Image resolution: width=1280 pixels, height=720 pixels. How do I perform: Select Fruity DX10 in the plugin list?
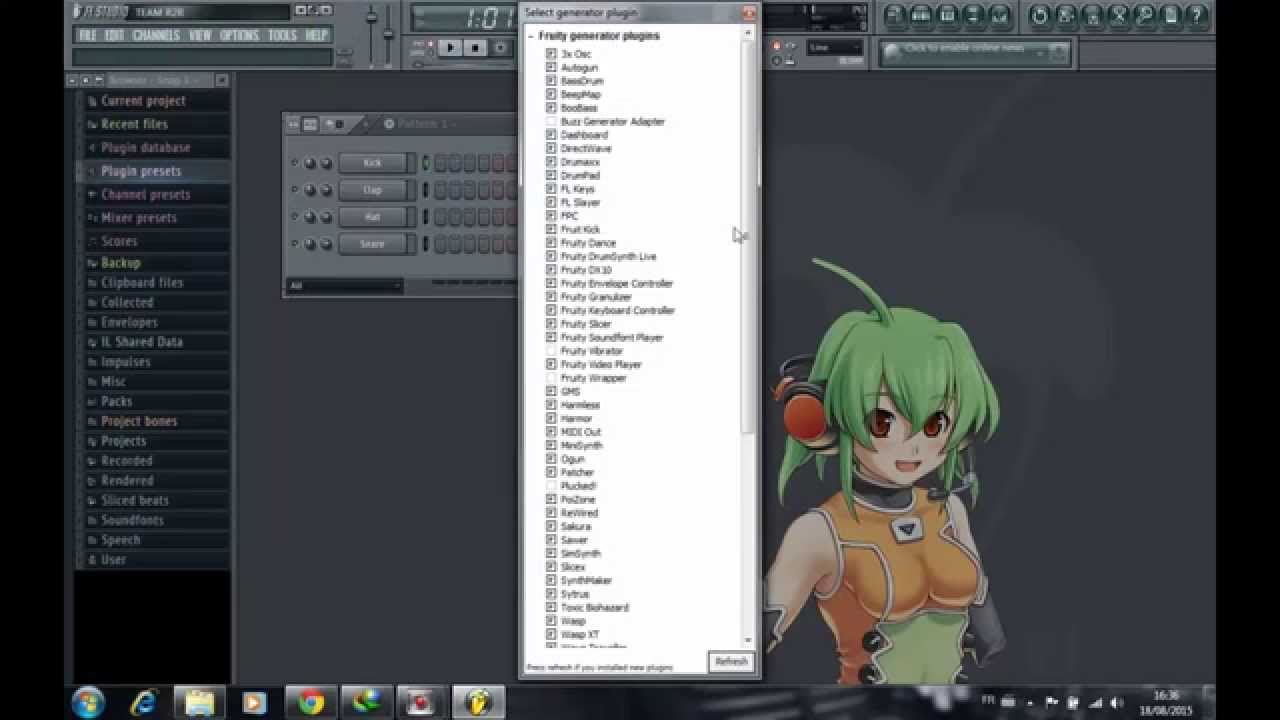(586, 270)
